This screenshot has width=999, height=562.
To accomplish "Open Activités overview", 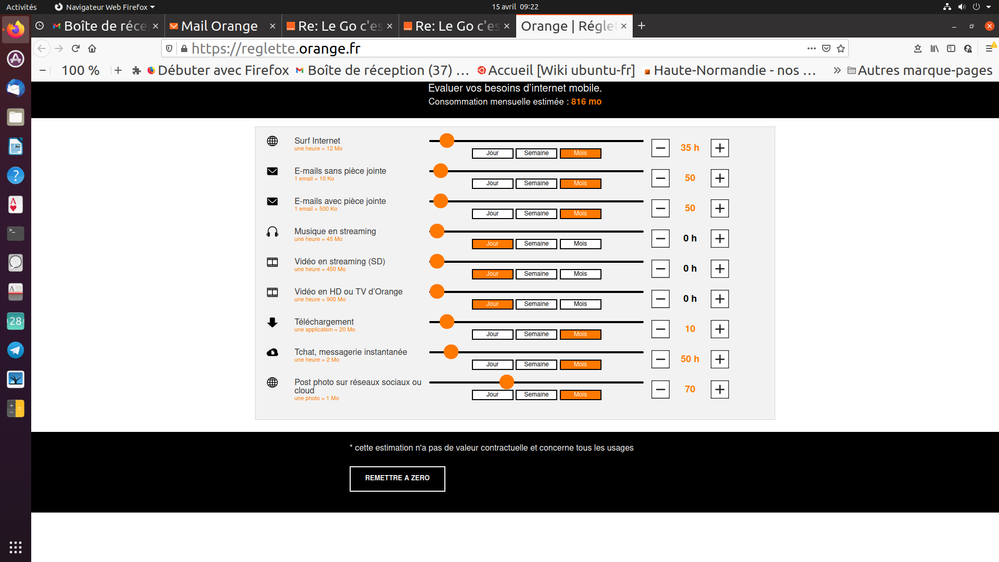I will pyautogui.click(x=21, y=7).
